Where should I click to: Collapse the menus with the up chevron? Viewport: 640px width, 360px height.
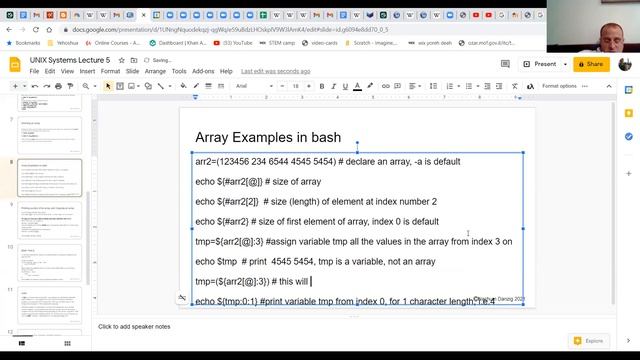tap(609, 86)
